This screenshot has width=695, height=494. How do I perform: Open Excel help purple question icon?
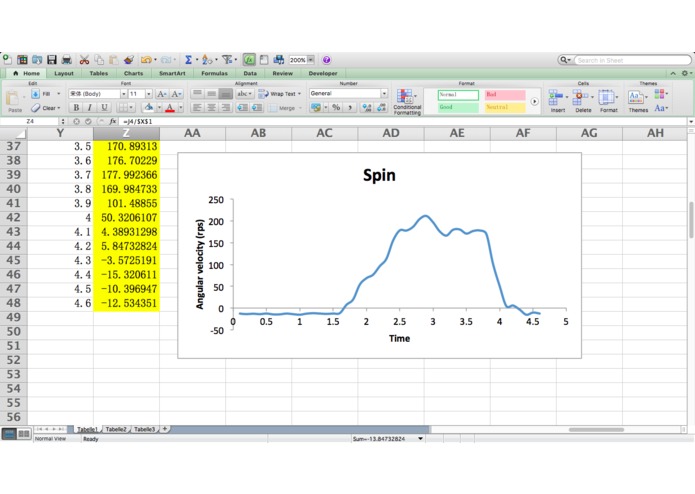click(327, 60)
